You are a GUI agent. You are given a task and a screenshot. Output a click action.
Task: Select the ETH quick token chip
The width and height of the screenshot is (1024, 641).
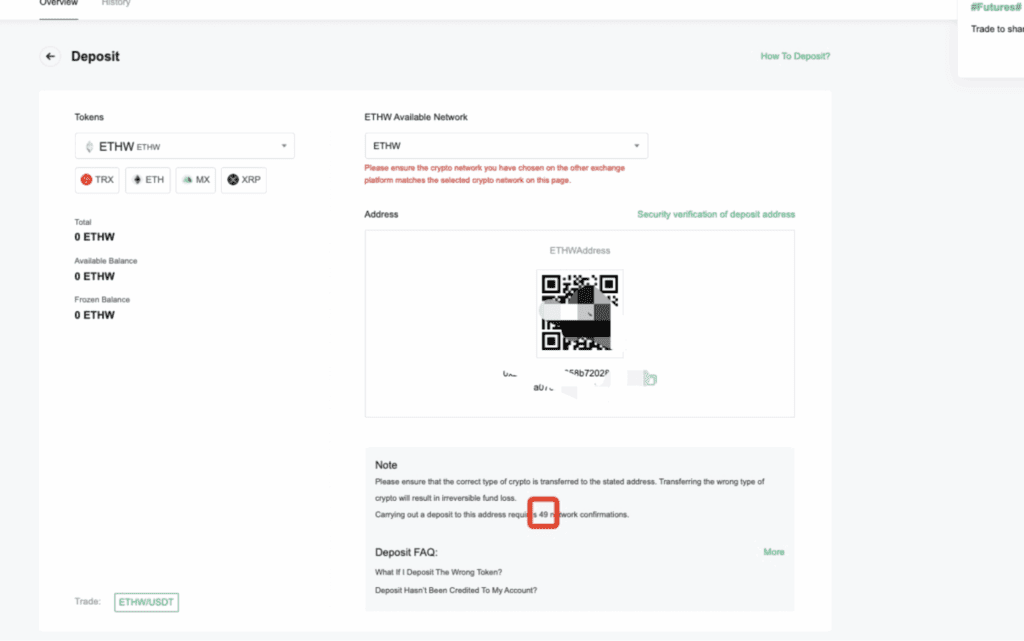pyautogui.click(x=148, y=180)
